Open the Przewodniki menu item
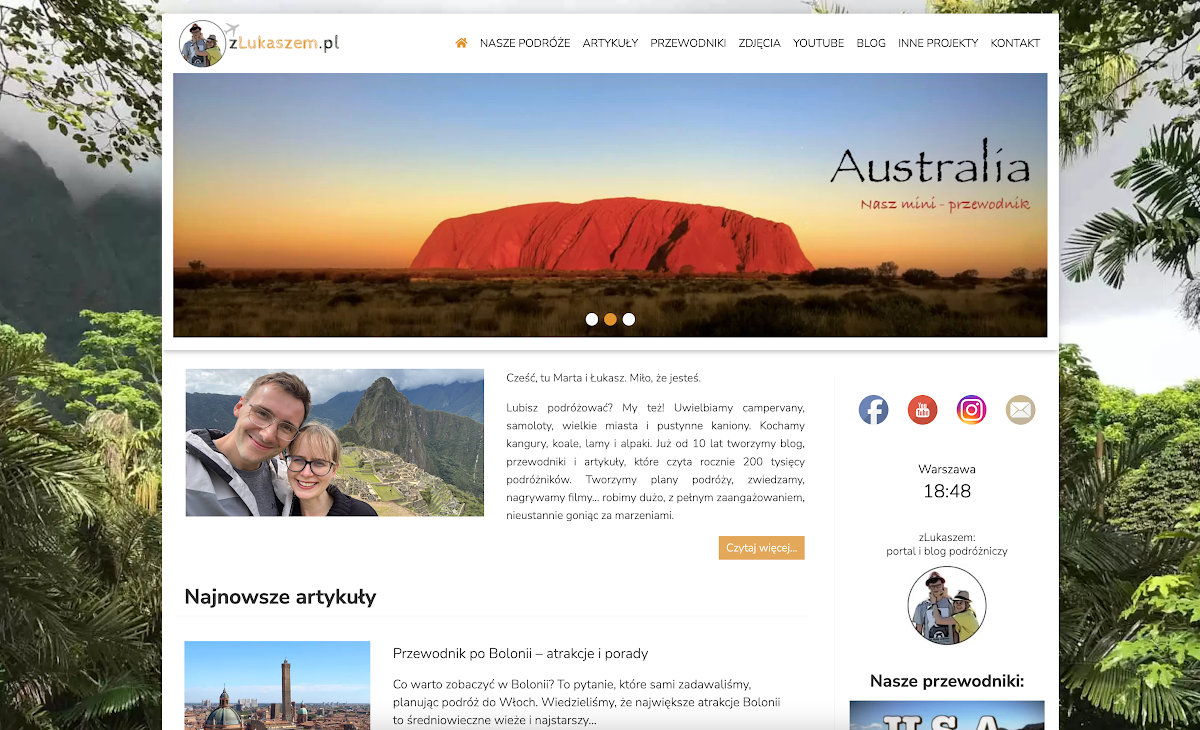Image resolution: width=1200 pixels, height=730 pixels. [x=688, y=43]
